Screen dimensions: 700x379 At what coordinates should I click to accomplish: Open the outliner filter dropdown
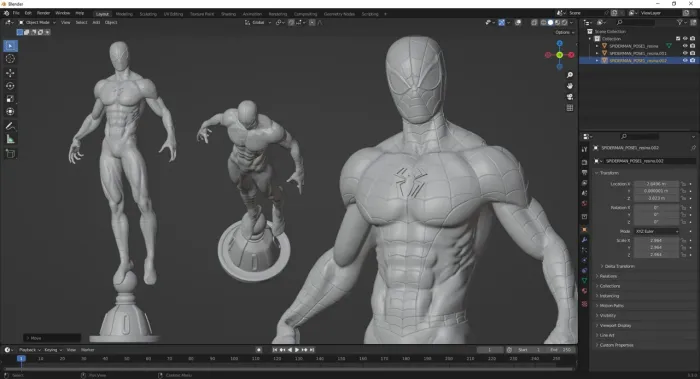point(681,22)
